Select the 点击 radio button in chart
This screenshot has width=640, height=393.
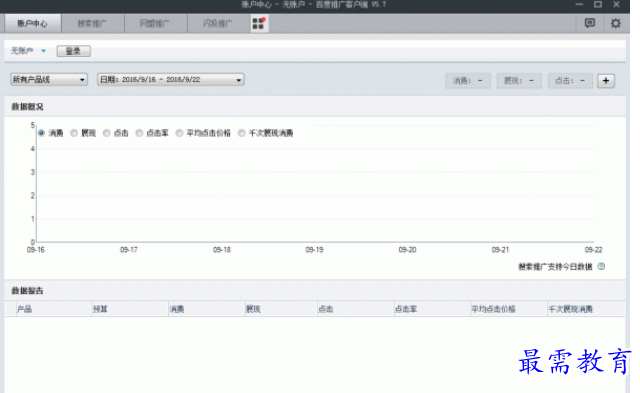point(107,133)
